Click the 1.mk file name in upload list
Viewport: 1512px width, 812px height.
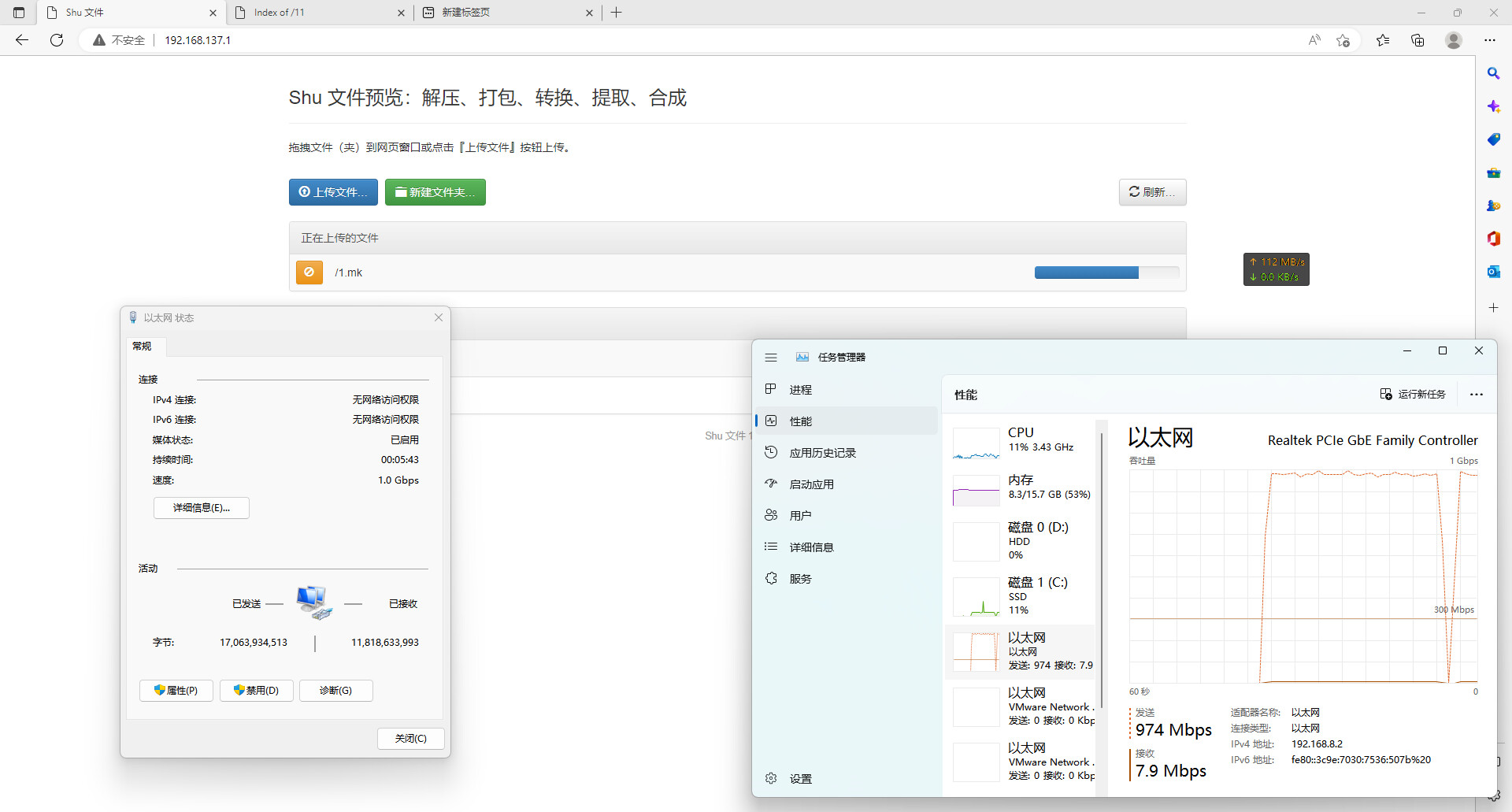pyautogui.click(x=348, y=273)
